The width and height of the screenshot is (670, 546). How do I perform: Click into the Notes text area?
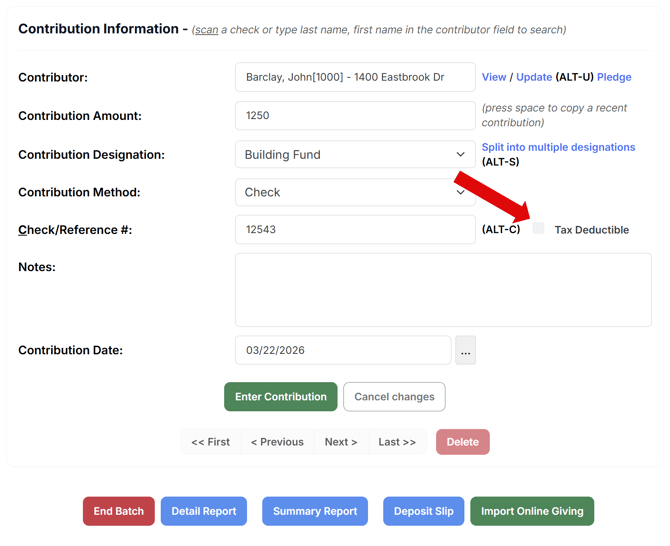pyautogui.click(x=443, y=290)
